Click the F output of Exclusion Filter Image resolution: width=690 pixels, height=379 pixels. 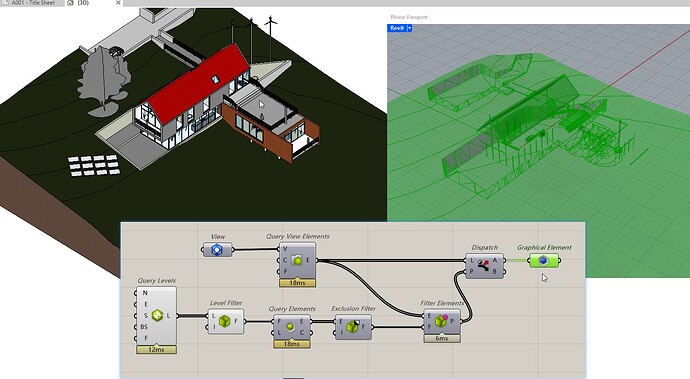click(363, 327)
